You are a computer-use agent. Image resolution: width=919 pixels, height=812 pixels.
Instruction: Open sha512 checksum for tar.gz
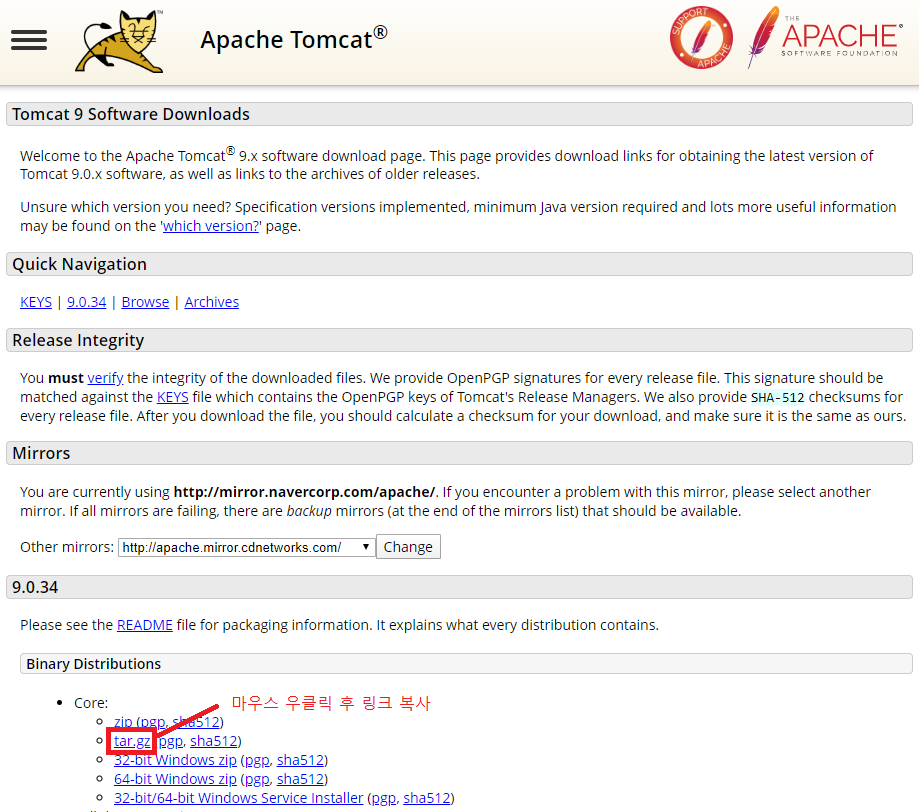click(213, 741)
